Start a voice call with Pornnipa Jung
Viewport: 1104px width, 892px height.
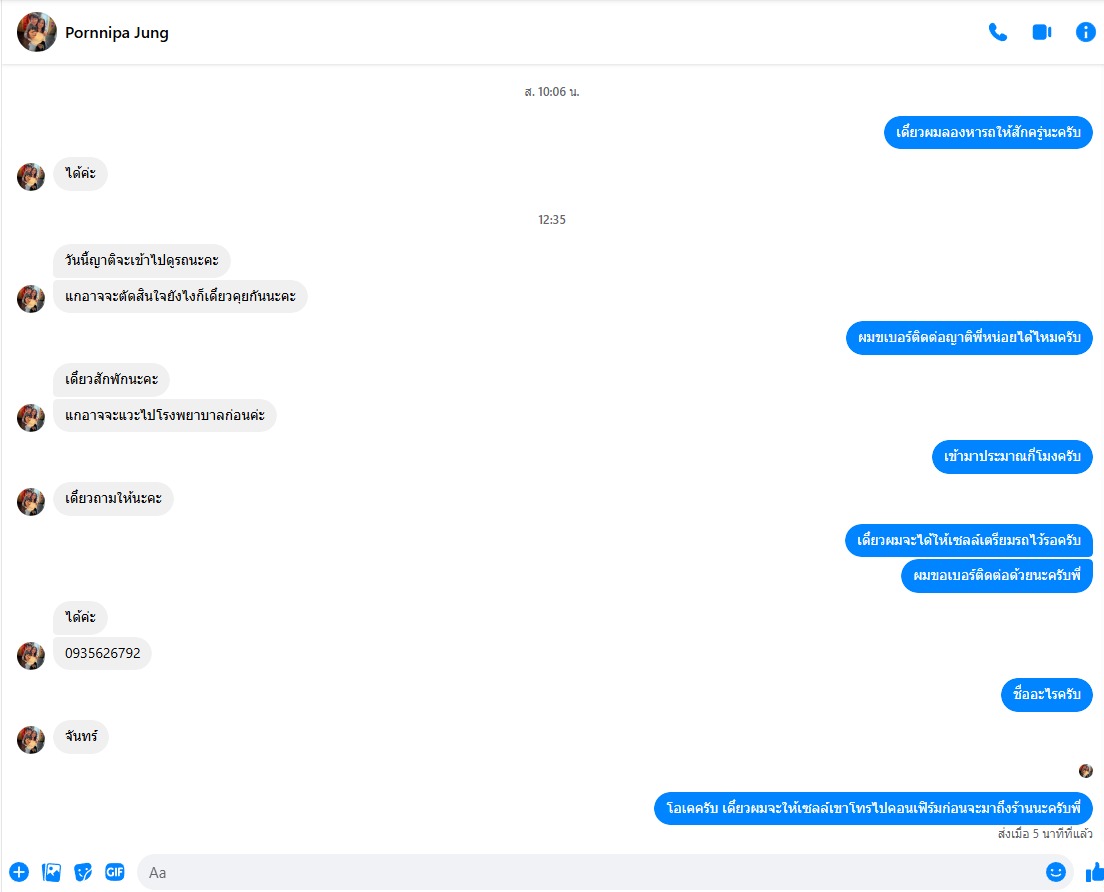point(998,32)
